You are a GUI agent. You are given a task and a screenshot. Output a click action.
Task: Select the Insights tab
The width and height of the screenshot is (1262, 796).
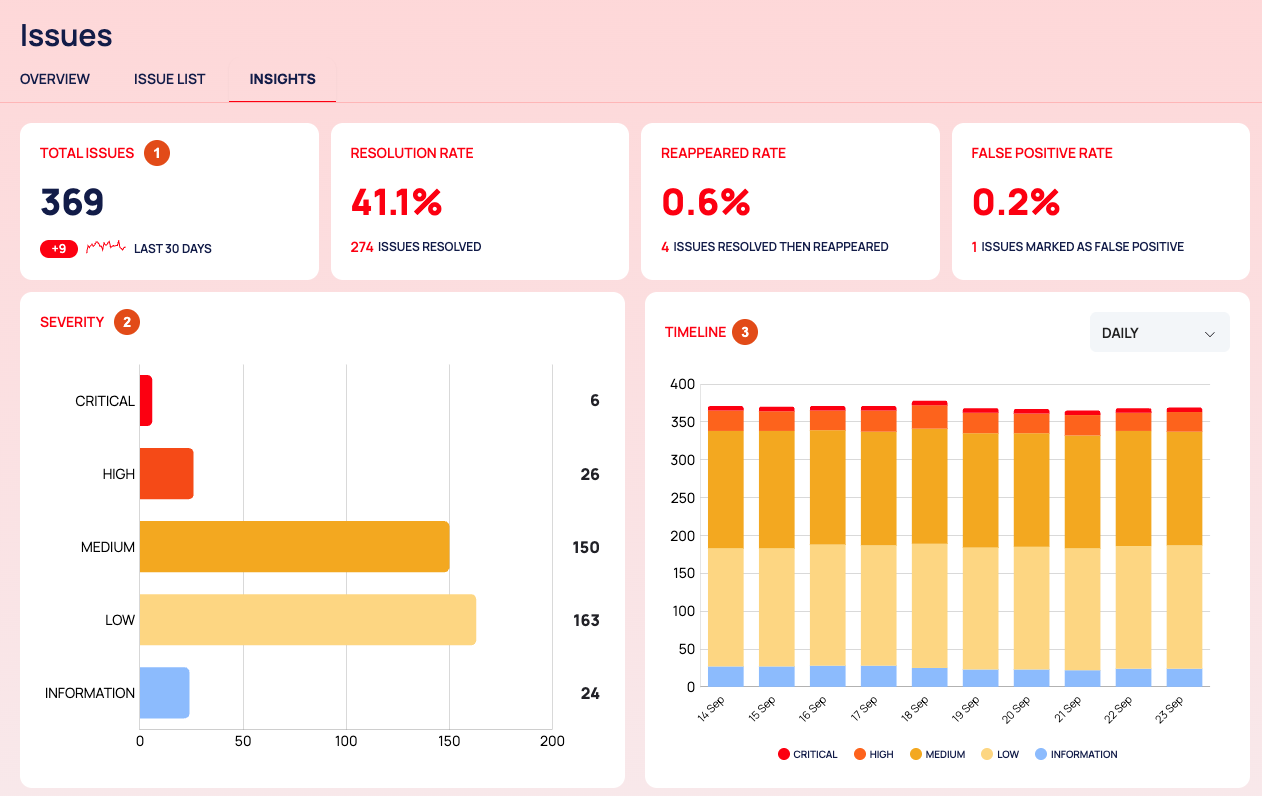coord(283,79)
